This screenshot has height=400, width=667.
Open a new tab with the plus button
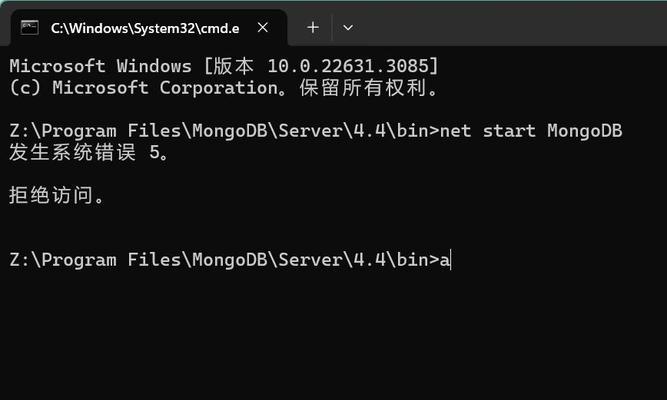tap(313, 28)
